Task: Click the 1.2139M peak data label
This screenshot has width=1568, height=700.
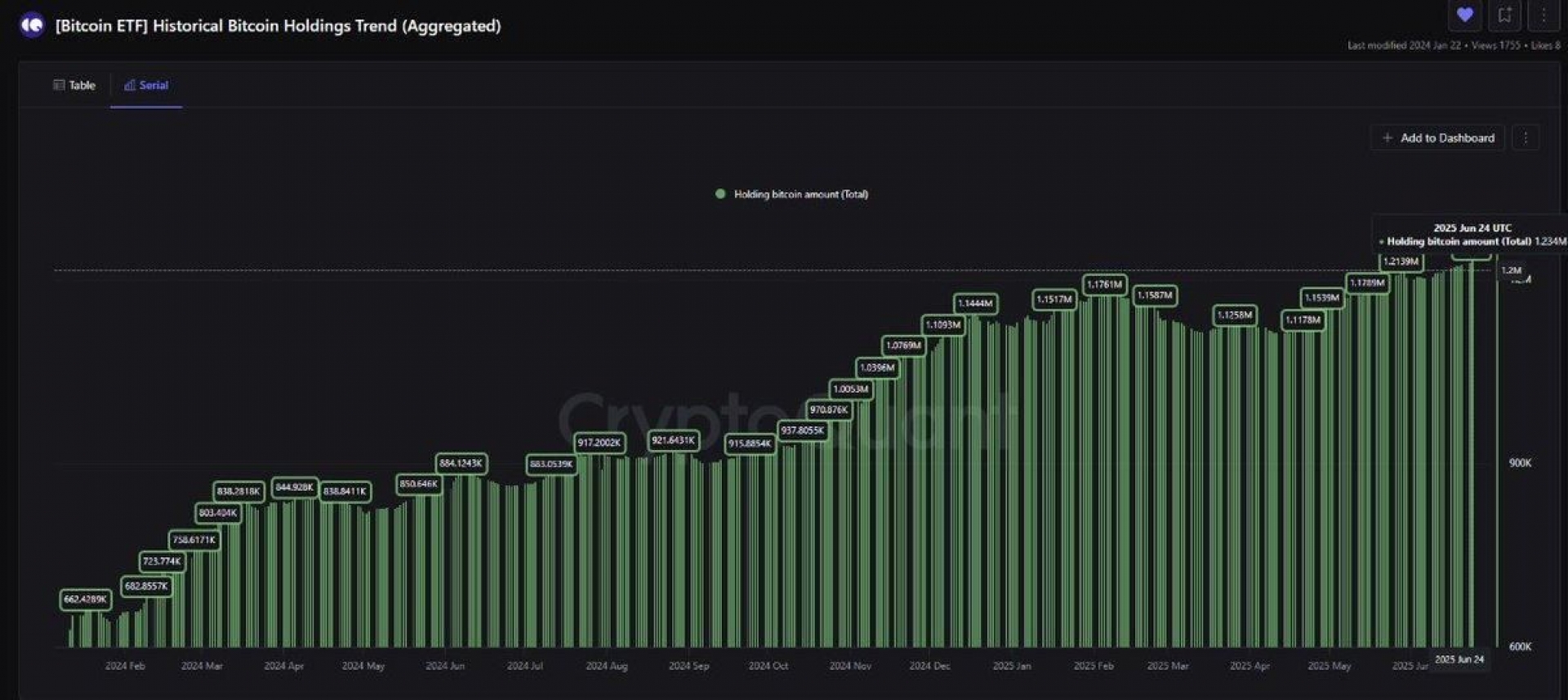Action: click(1401, 261)
